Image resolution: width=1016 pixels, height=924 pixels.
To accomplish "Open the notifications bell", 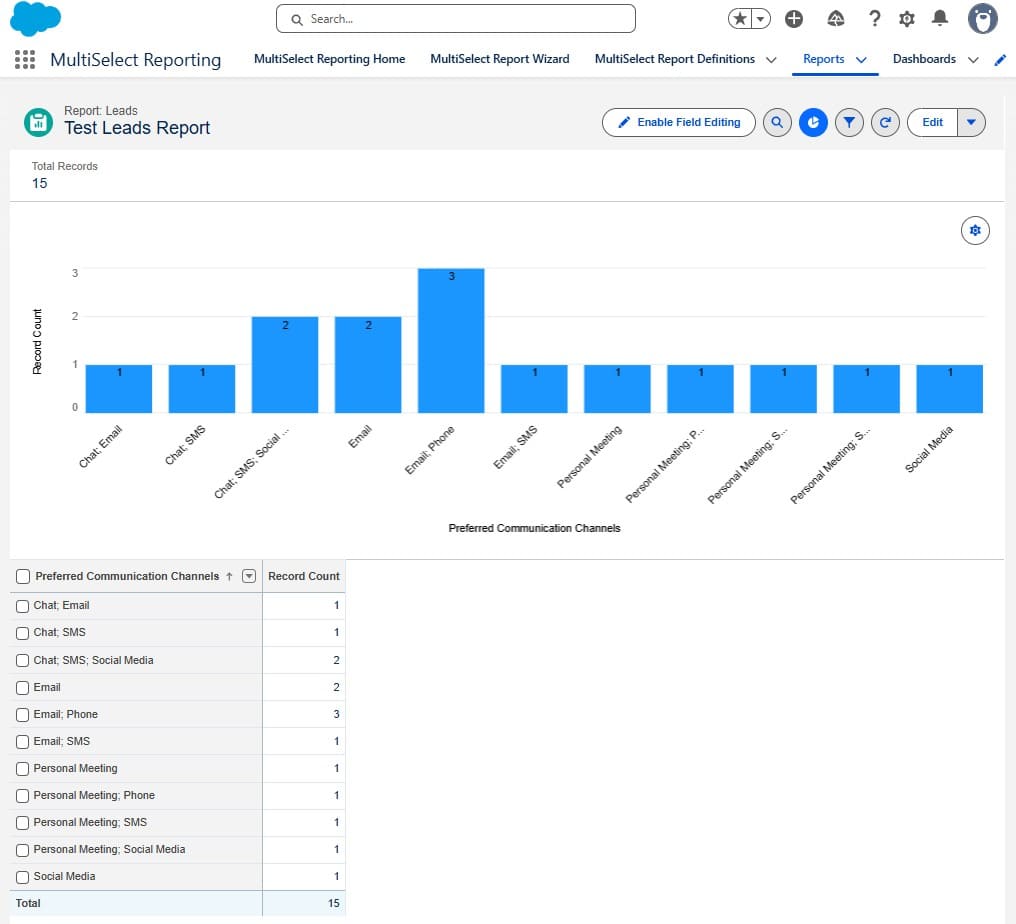I will coord(940,19).
